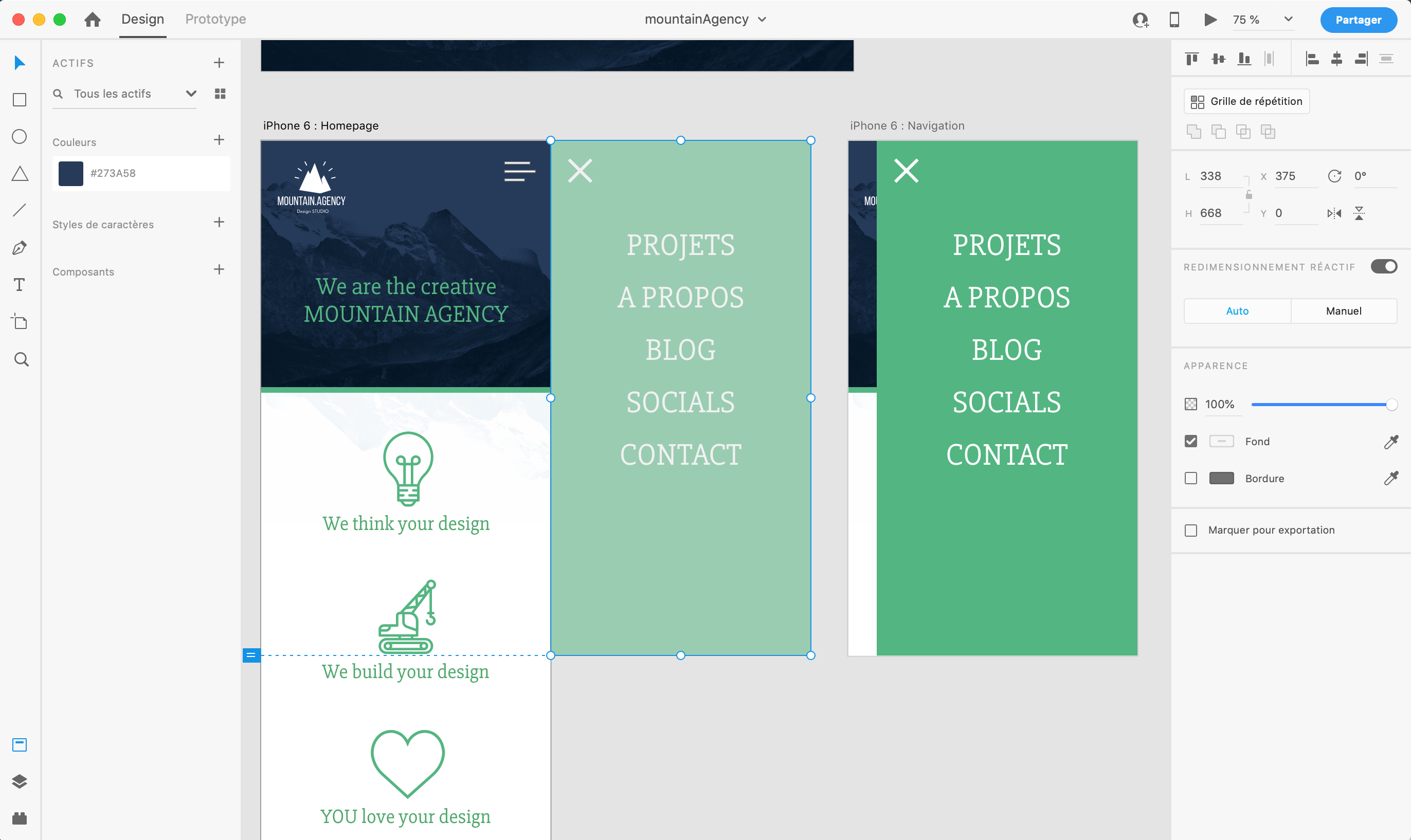1411x840 pixels.
Task: Align selection to left edge
Action: point(1312,58)
